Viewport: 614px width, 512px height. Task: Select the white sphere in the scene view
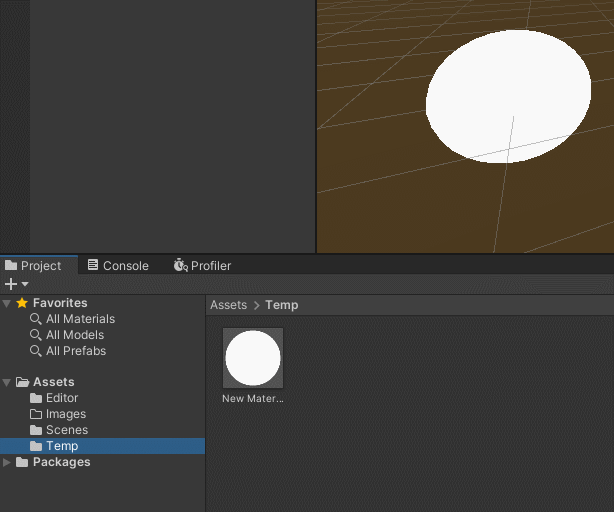tap(508, 95)
